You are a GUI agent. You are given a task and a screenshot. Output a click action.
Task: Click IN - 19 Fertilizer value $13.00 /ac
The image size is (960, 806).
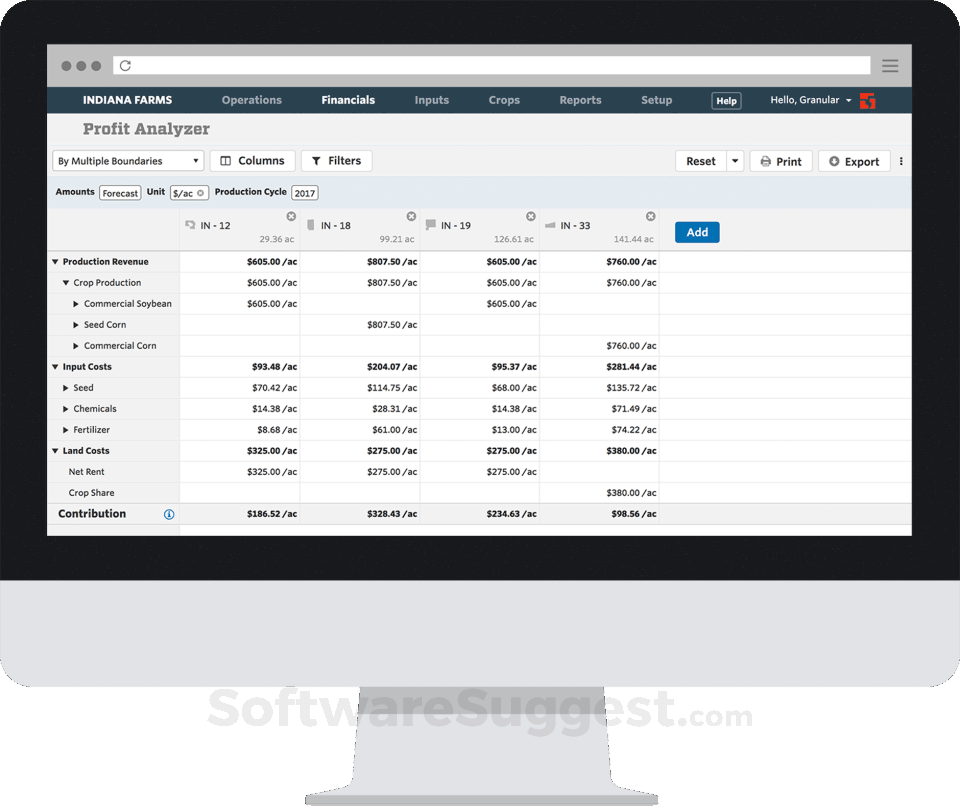click(x=514, y=430)
